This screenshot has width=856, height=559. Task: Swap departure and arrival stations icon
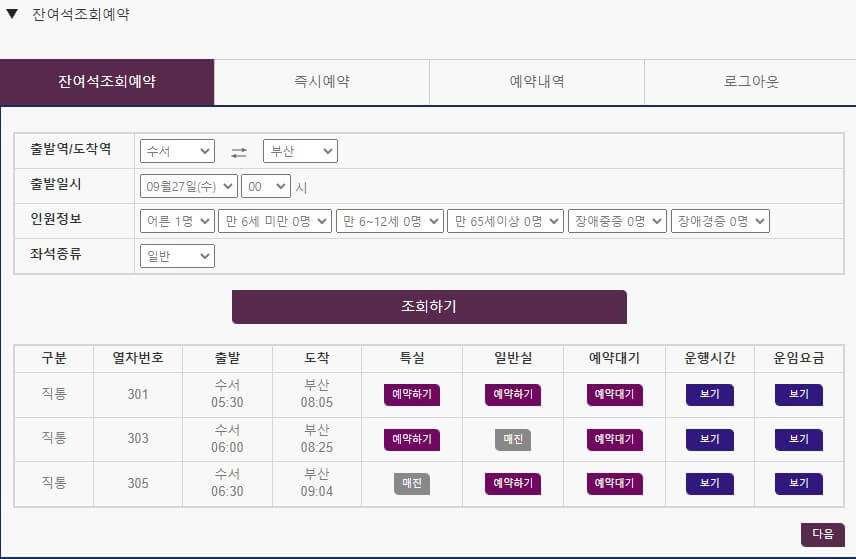(x=239, y=152)
